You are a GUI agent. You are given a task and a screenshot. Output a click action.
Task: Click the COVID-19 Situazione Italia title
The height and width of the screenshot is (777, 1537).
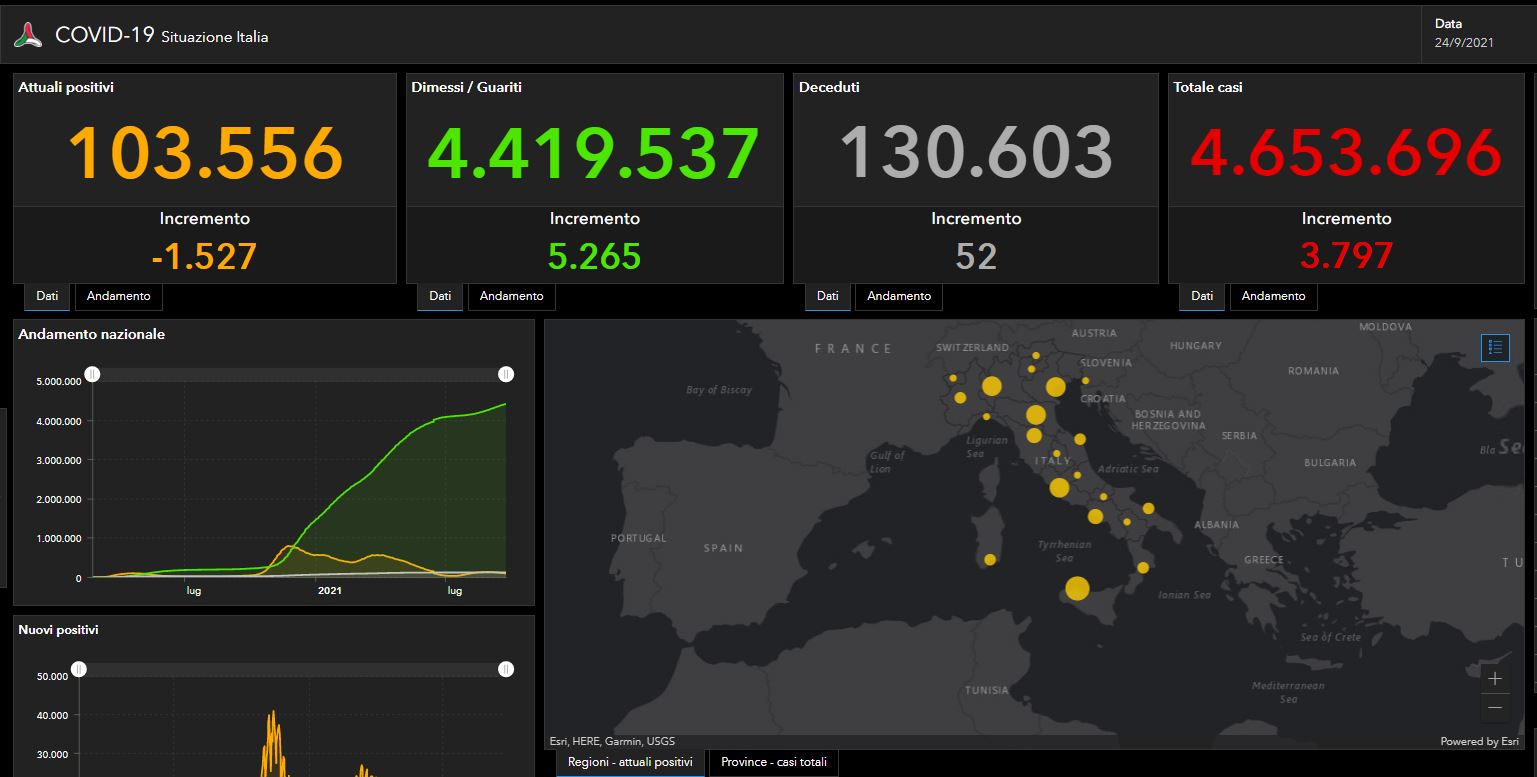[161, 35]
